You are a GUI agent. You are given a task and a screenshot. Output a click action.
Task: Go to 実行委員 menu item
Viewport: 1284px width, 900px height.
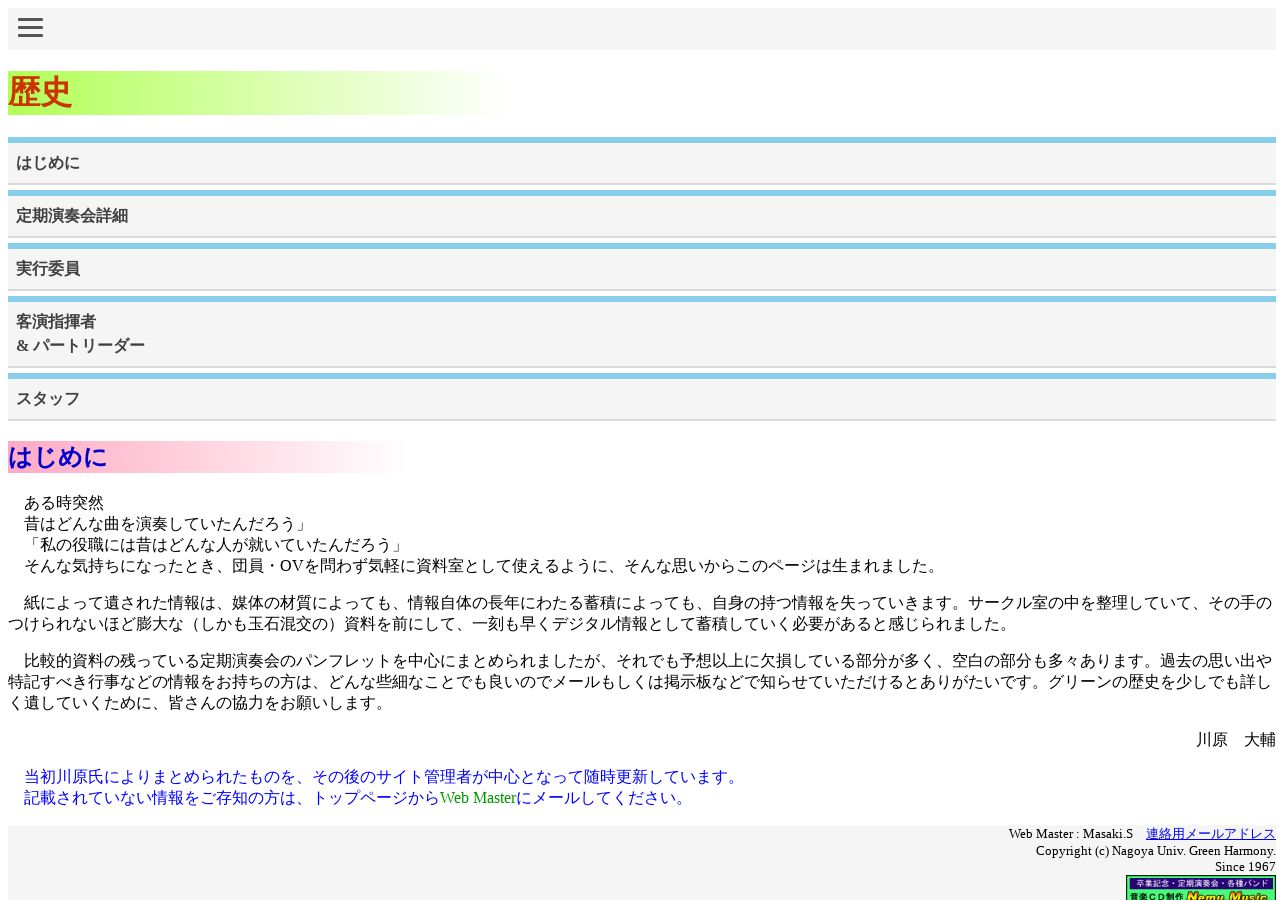pyautogui.click(x=642, y=269)
